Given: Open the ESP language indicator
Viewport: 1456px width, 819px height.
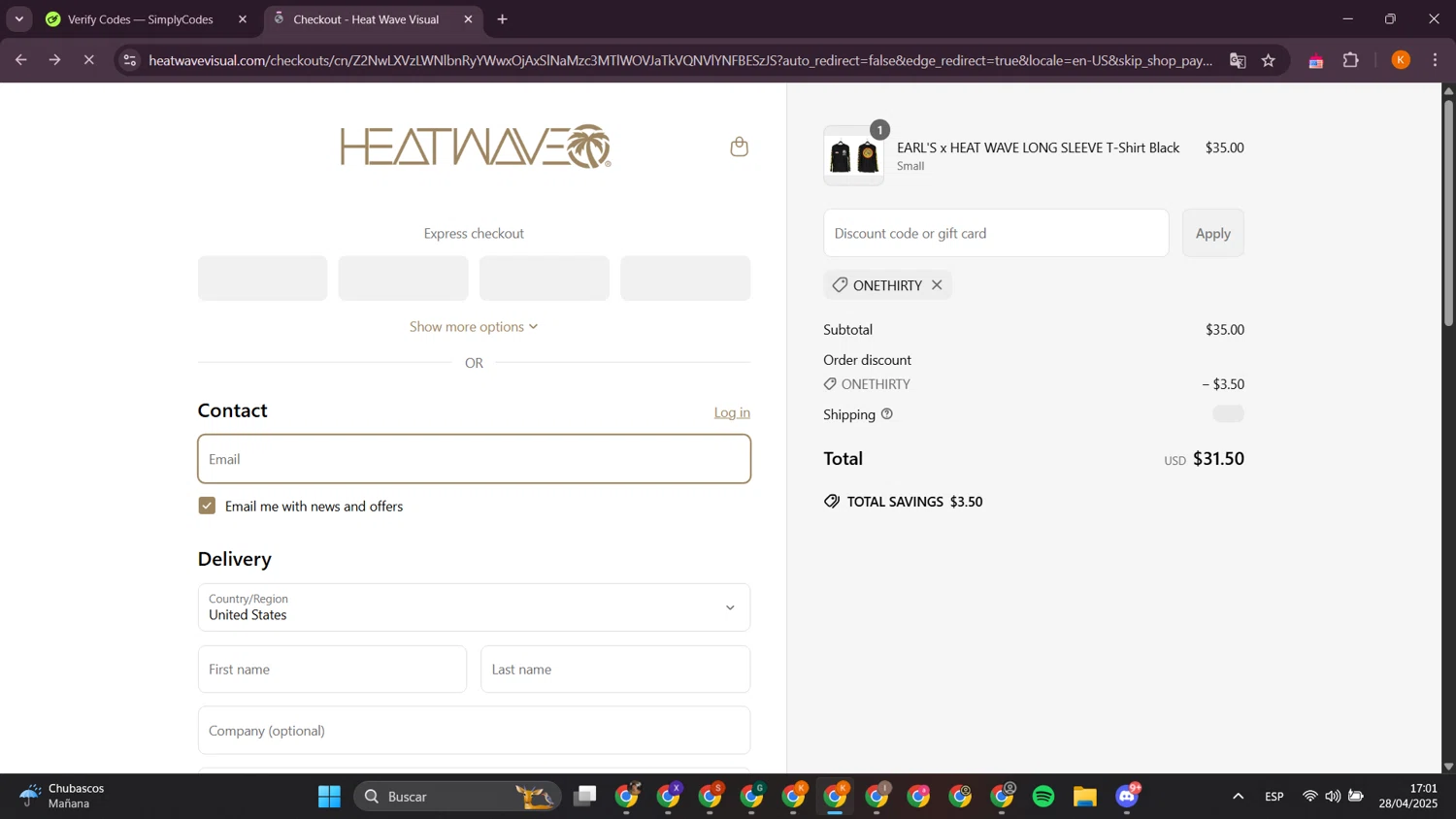Looking at the screenshot, I should point(1274,797).
